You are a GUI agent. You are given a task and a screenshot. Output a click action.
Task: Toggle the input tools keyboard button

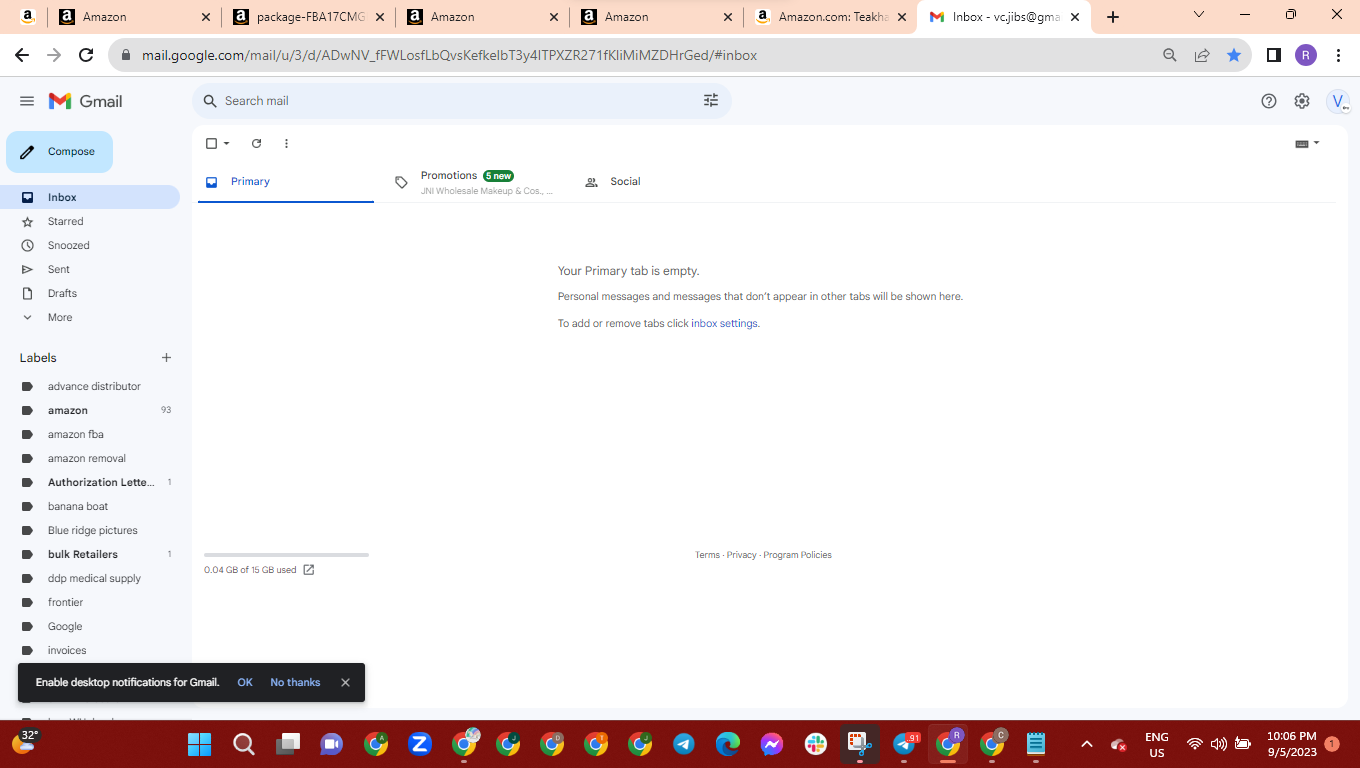(1301, 144)
